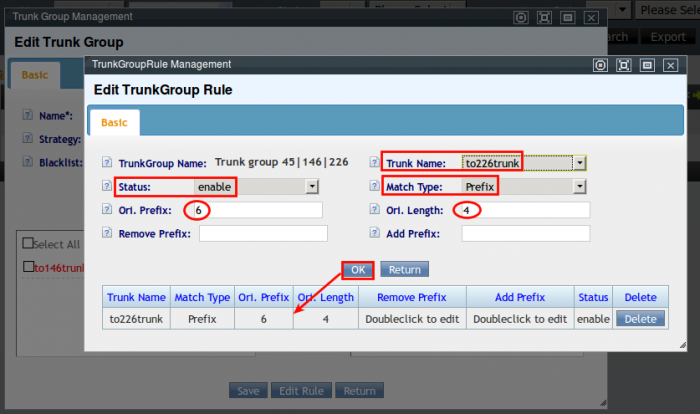700x414 pixels.
Task: Check the to146trunk checkbox
Action: pos(28,267)
